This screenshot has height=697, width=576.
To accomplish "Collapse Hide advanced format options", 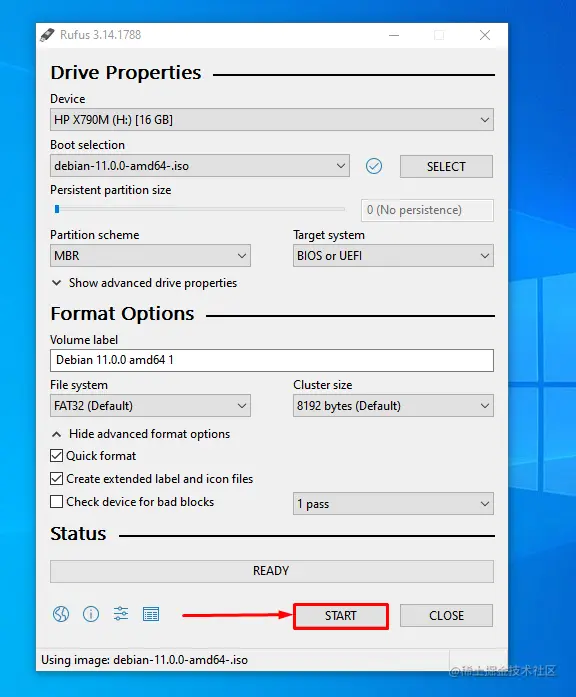I will pos(141,434).
